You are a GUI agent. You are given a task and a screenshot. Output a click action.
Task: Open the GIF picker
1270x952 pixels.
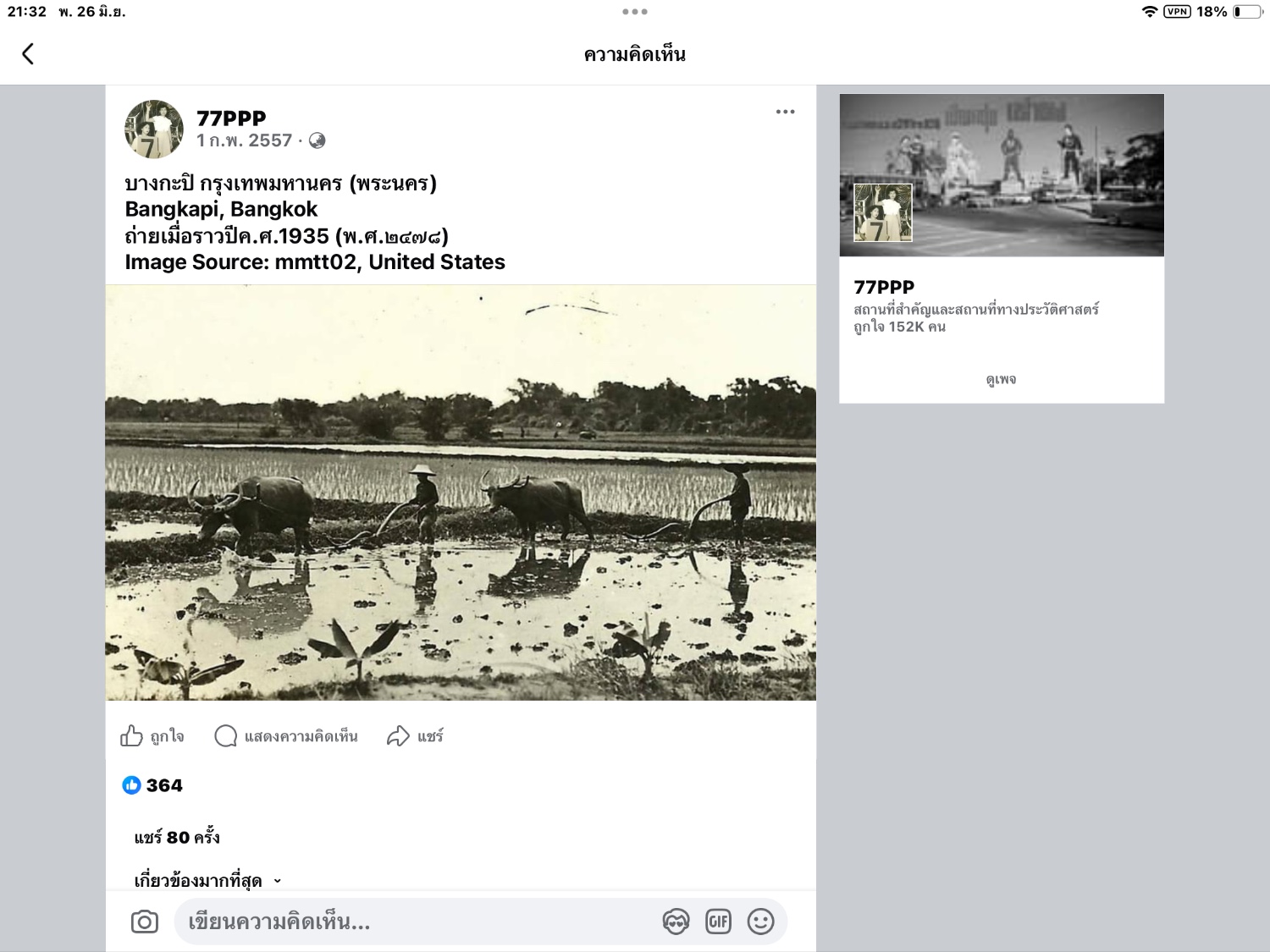point(718,922)
